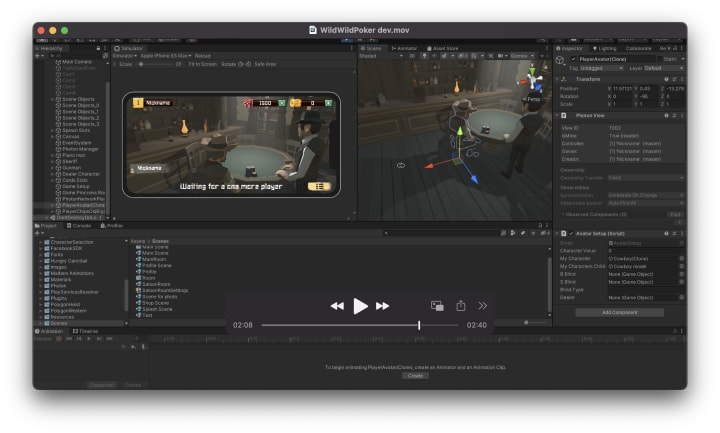Toggle the Hierarchy panel lock icon
This screenshot has width=720, height=433.
click(x=98, y=48)
